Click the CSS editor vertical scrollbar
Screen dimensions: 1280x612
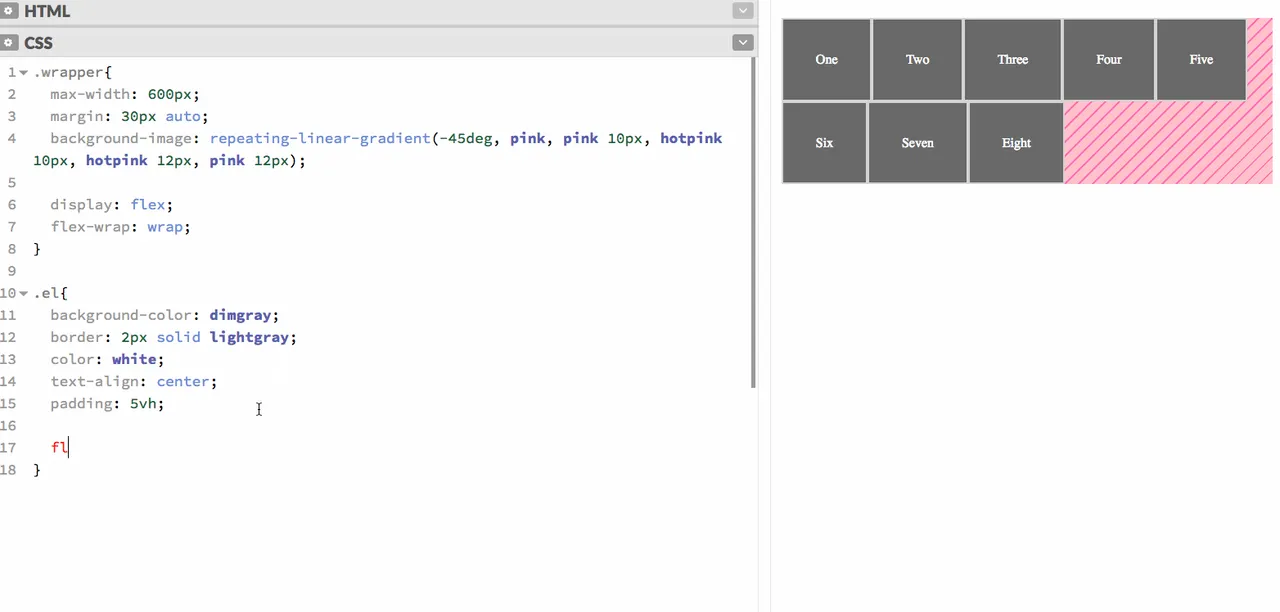(753, 222)
